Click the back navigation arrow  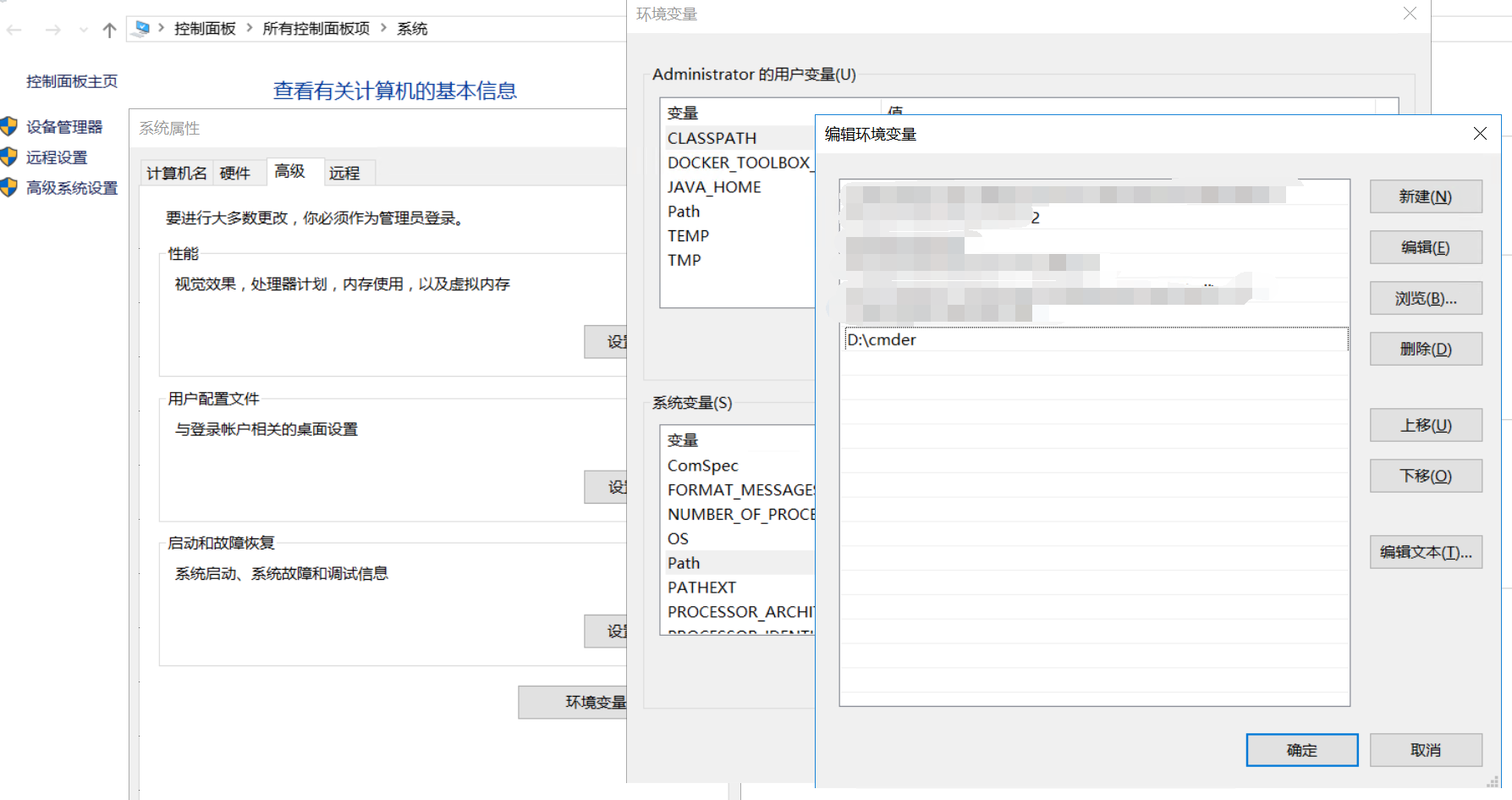(x=14, y=29)
